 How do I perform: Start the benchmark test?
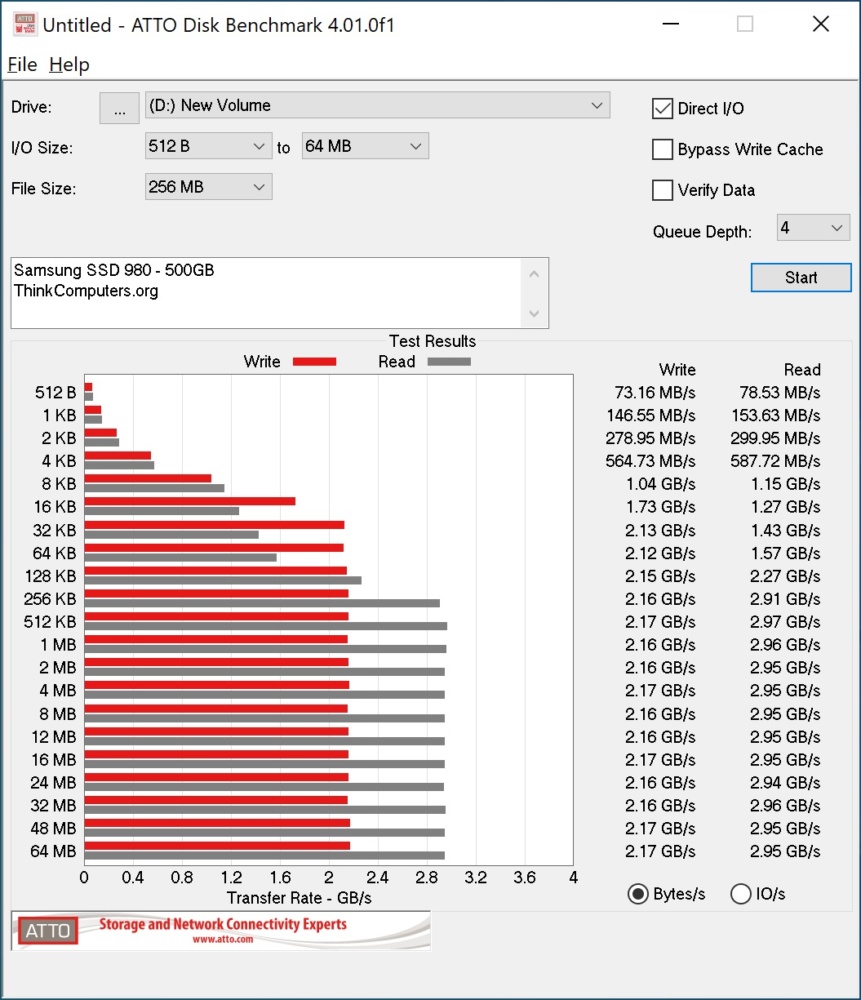click(x=801, y=277)
